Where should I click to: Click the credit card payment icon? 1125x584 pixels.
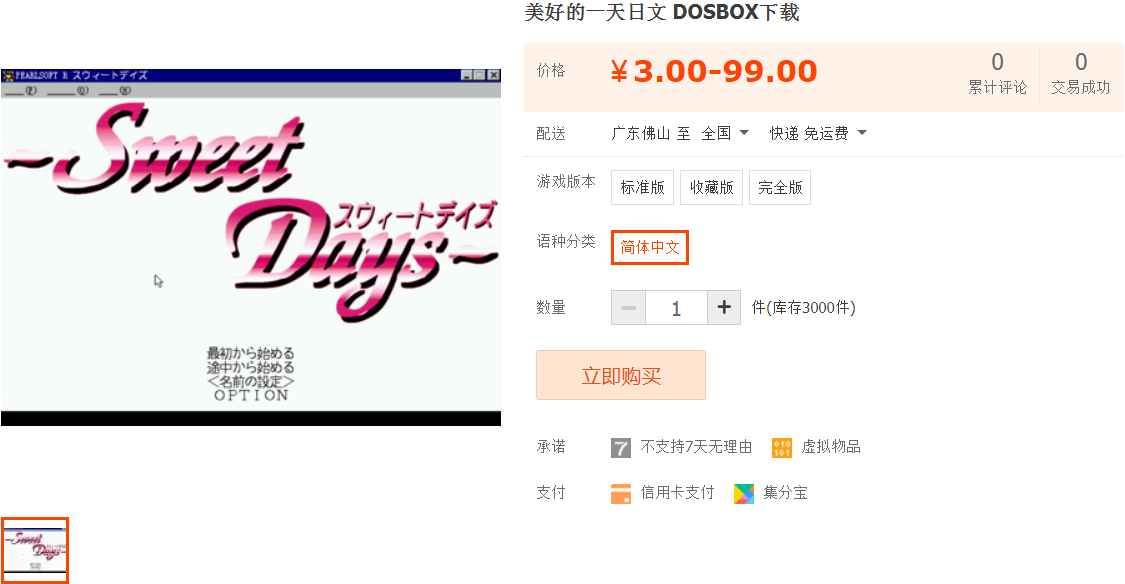(621, 494)
